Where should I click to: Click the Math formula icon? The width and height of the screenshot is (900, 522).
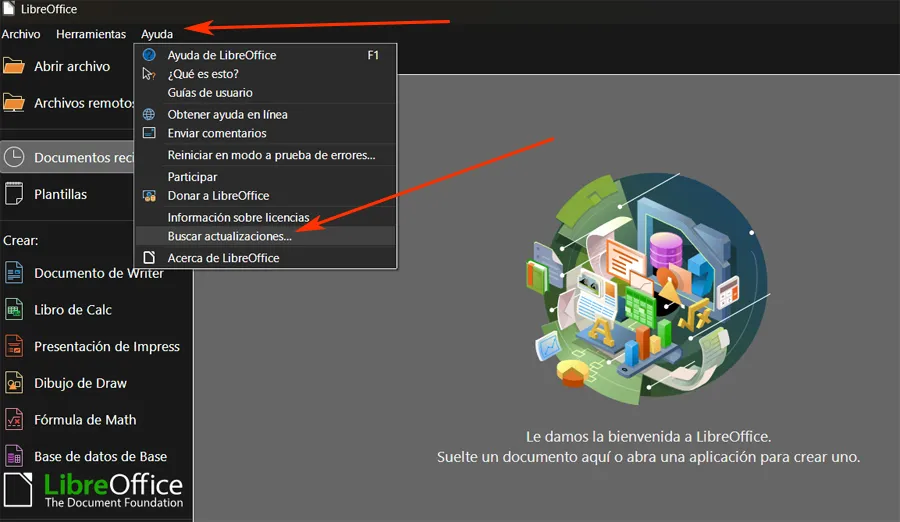pos(14,420)
